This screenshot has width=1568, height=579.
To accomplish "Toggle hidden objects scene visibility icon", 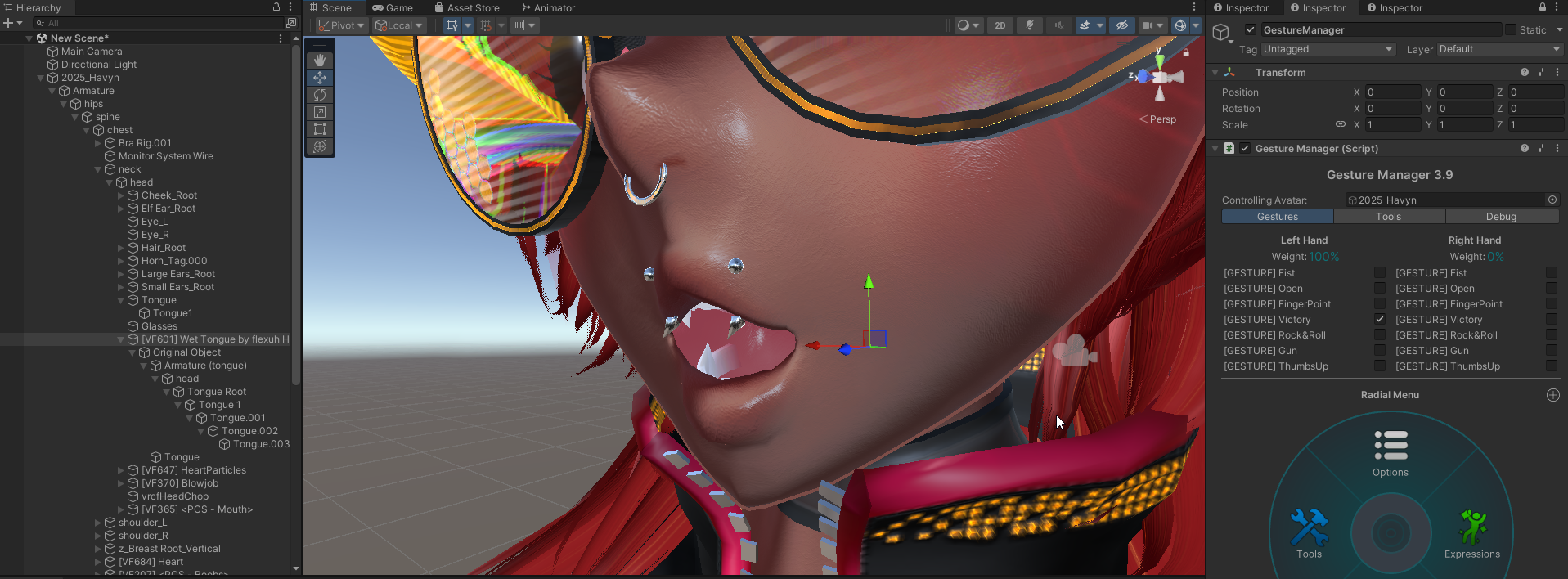I will pyautogui.click(x=1122, y=25).
